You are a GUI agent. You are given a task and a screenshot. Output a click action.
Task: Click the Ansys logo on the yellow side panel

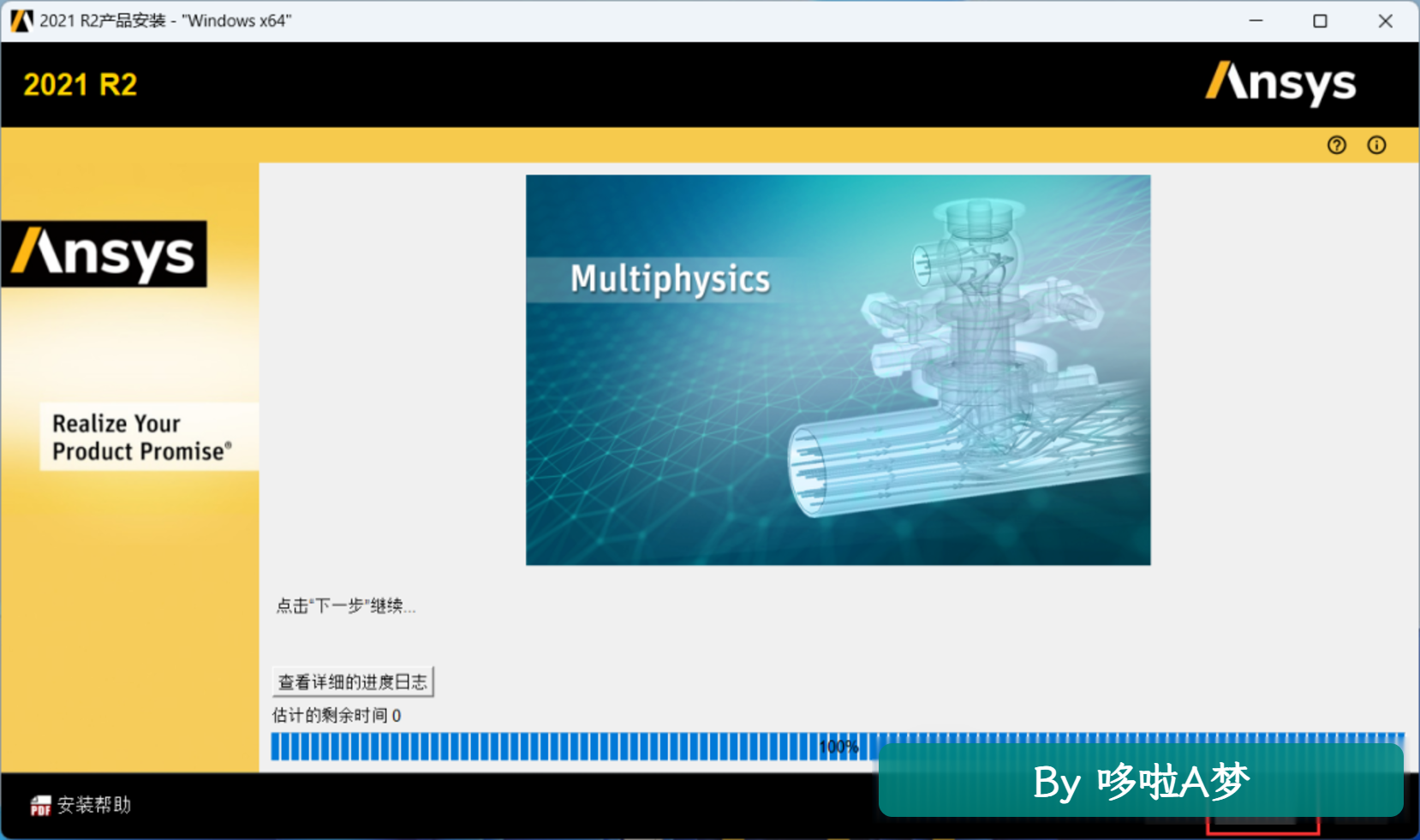(x=104, y=253)
